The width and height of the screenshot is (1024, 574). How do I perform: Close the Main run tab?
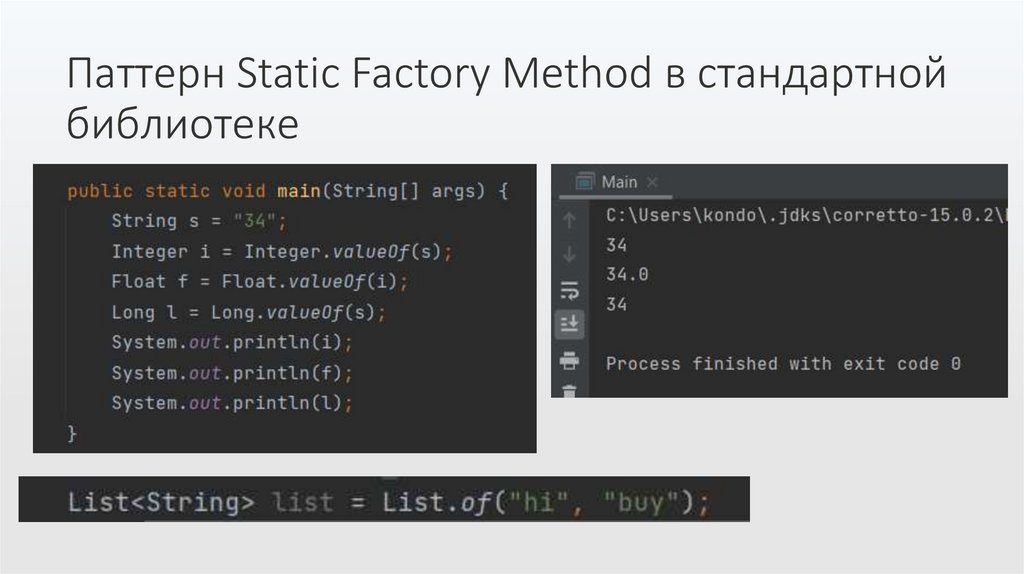point(652,182)
